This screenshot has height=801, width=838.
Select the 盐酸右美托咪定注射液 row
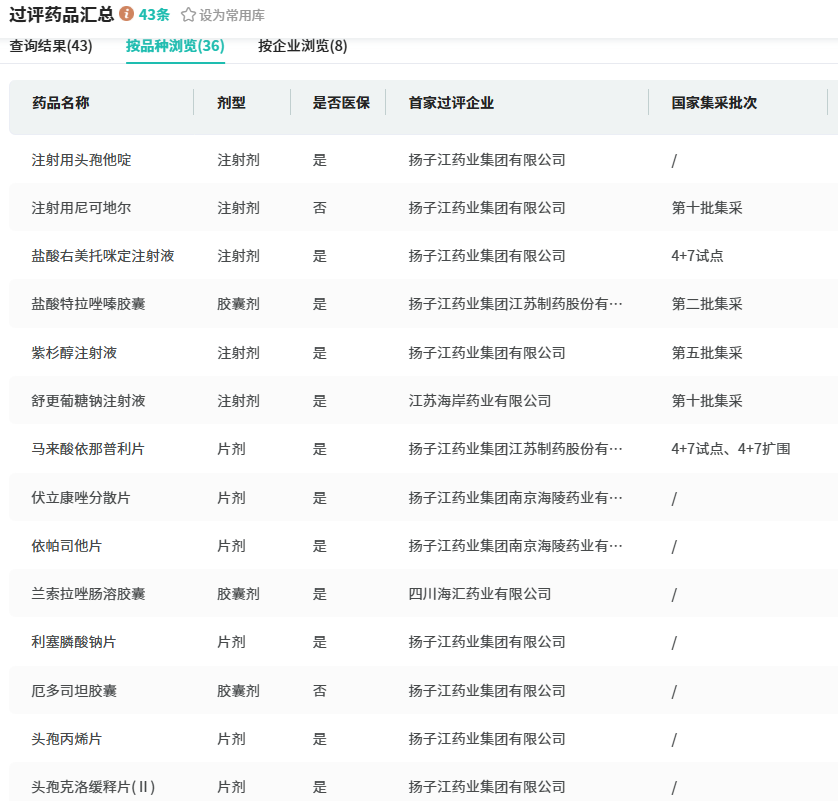(x=103, y=256)
